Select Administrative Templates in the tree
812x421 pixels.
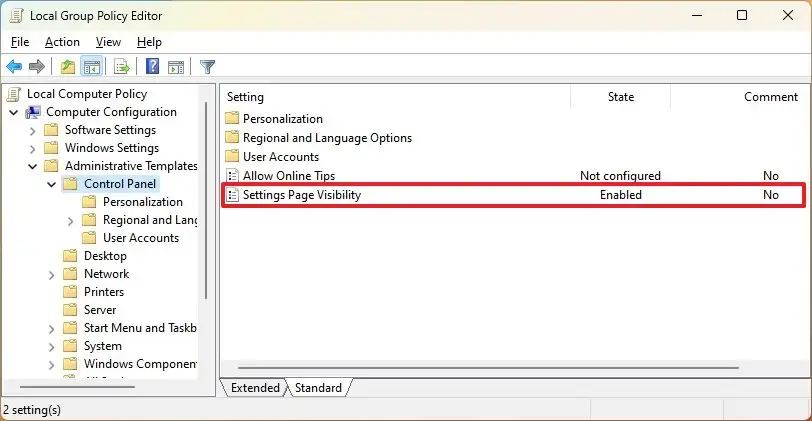coord(131,166)
